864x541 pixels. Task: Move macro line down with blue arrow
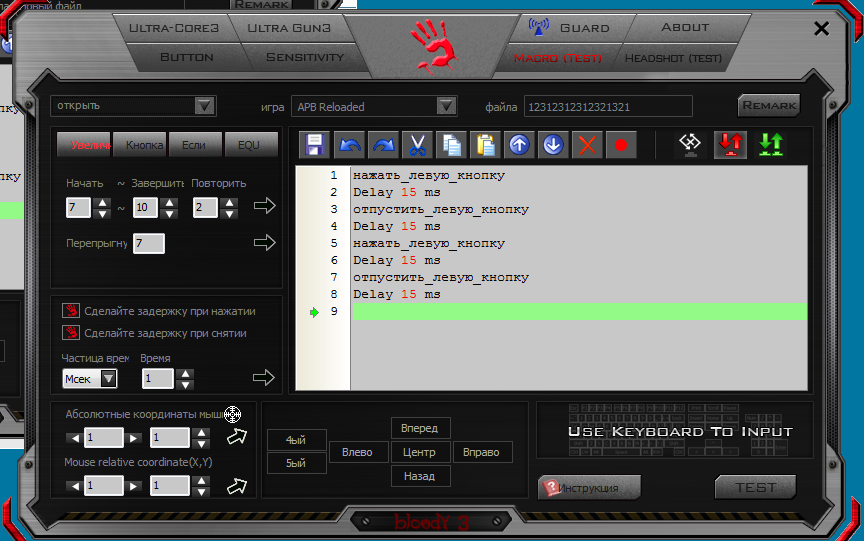click(x=553, y=145)
